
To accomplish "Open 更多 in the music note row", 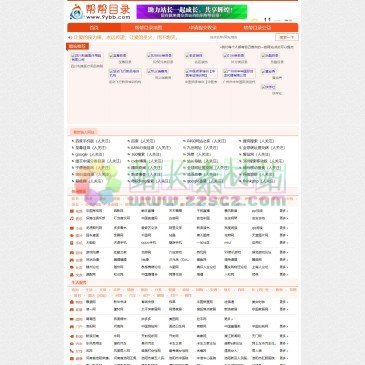I will tap(284, 218).
